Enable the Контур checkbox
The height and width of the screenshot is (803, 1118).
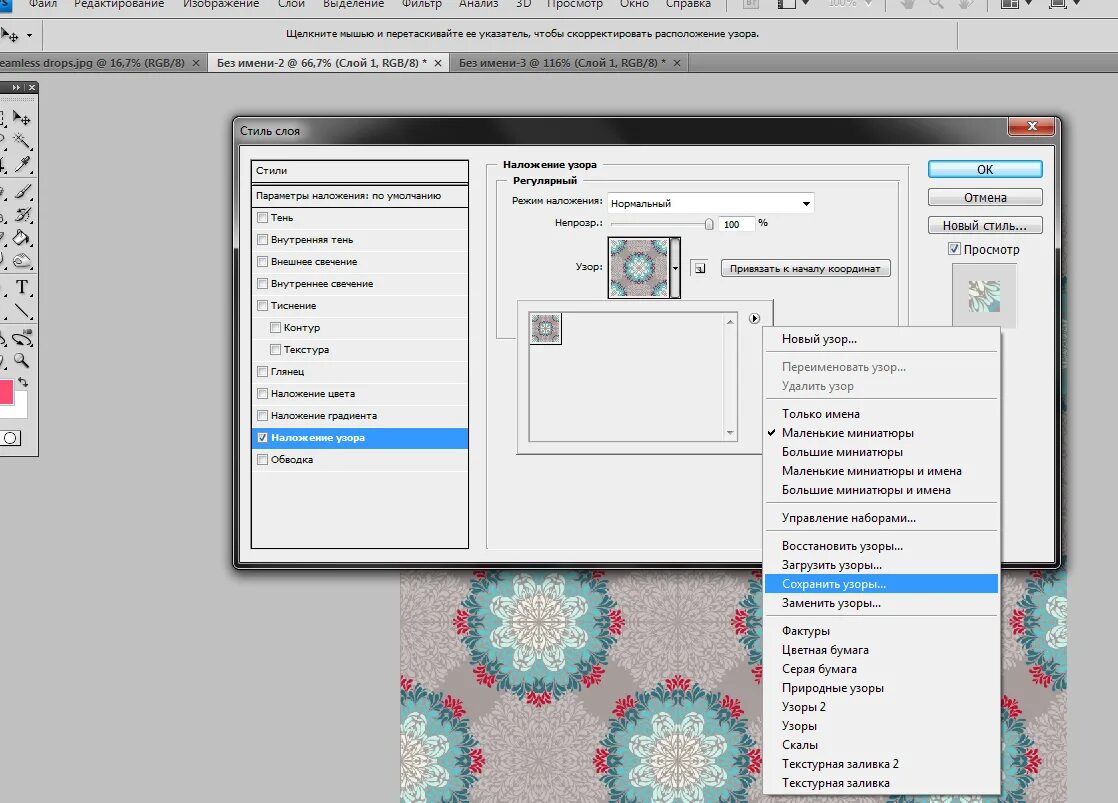pos(275,327)
